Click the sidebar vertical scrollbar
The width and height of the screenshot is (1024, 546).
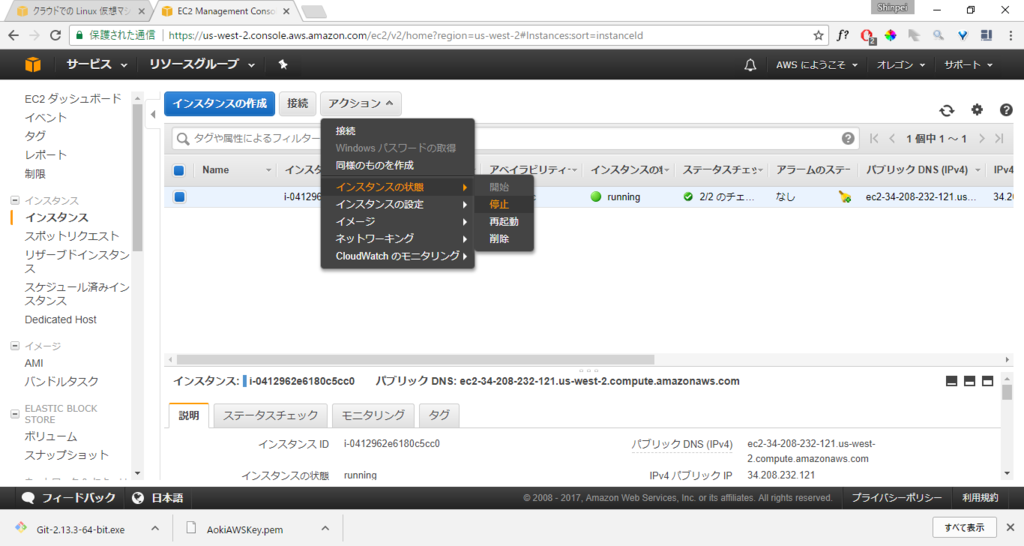(137, 176)
